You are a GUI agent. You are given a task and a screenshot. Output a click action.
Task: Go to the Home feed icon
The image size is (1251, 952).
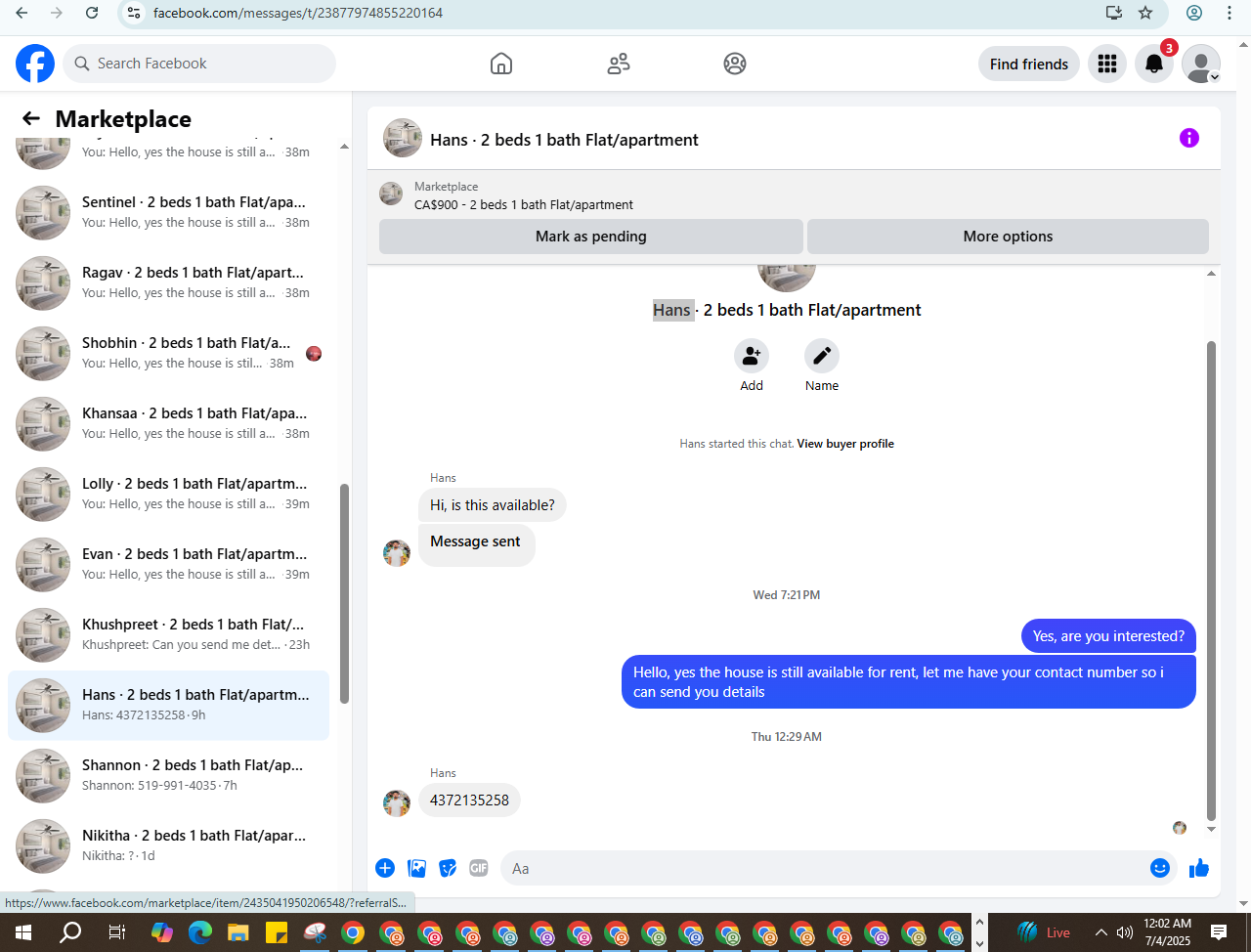coord(501,64)
